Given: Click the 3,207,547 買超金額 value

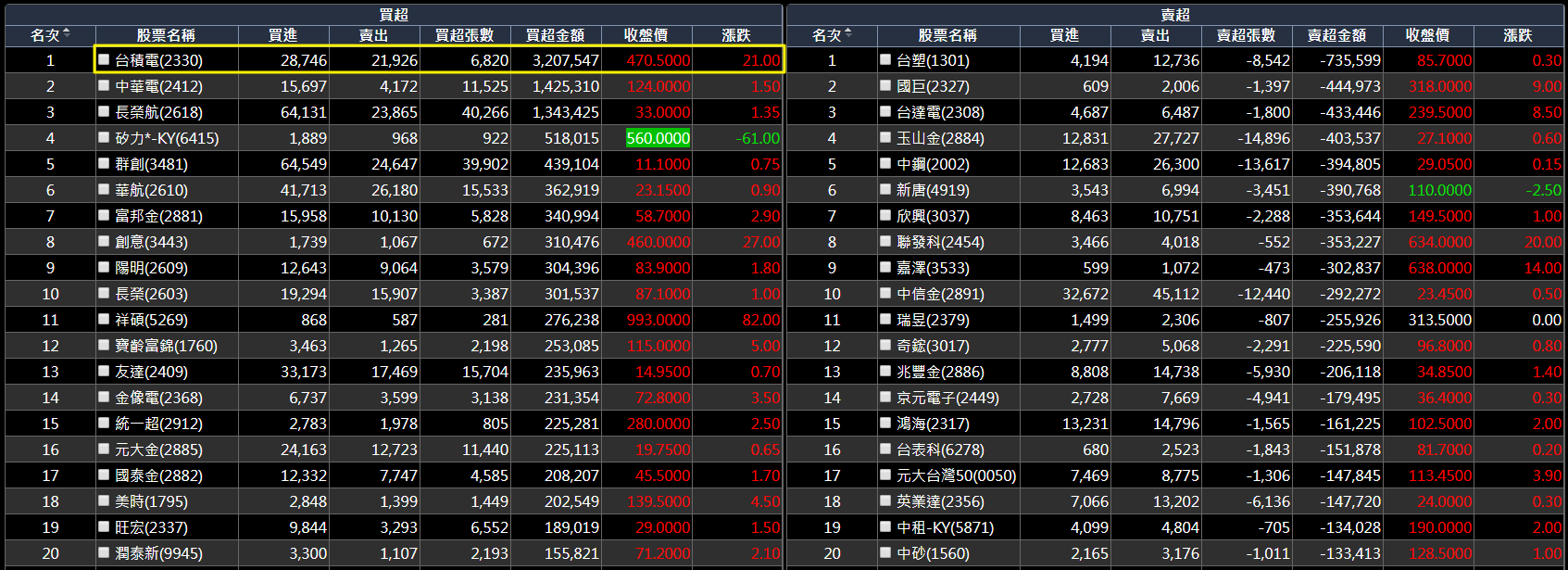Looking at the screenshot, I should [x=565, y=60].
